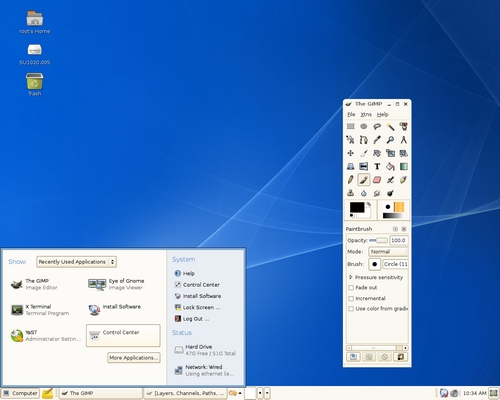Open the Recently Used Applications dropdown
Screen dimensions: 500x400
point(76,262)
